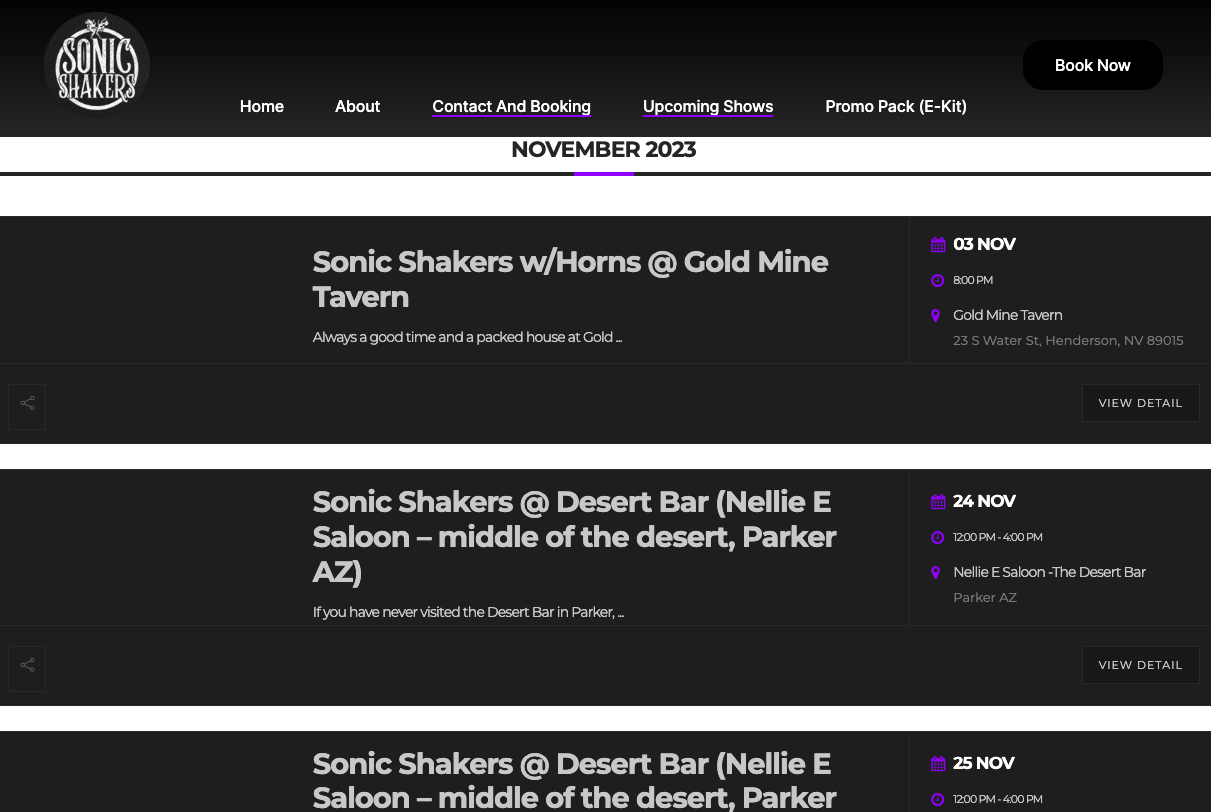Click the calendar icon beside 25 NOV
Image resolution: width=1211 pixels, height=812 pixels.
click(x=938, y=764)
